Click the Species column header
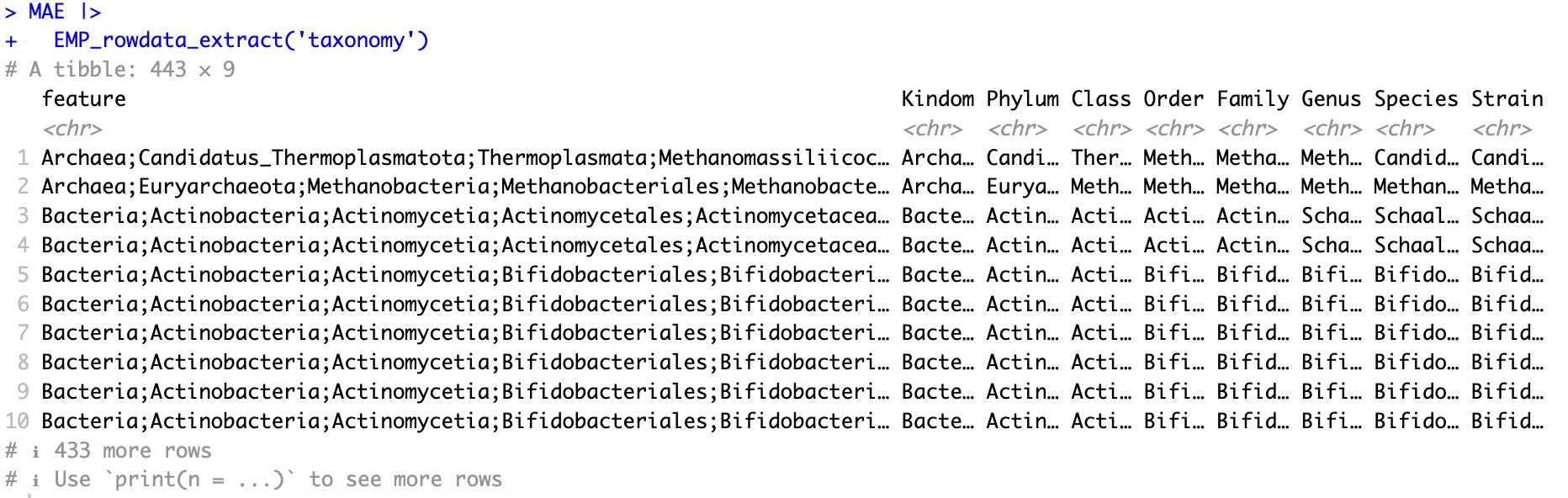 point(1416,99)
